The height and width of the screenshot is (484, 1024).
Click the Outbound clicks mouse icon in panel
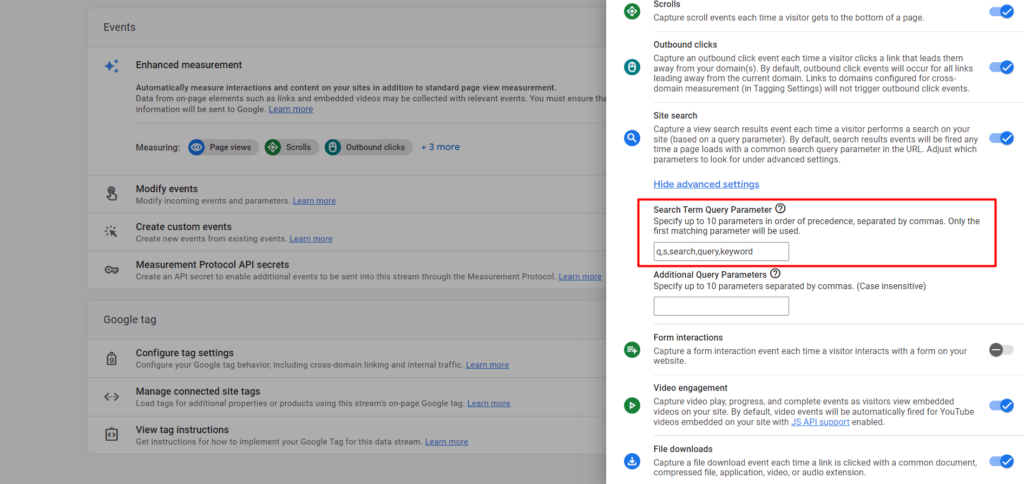click(632, 67)
